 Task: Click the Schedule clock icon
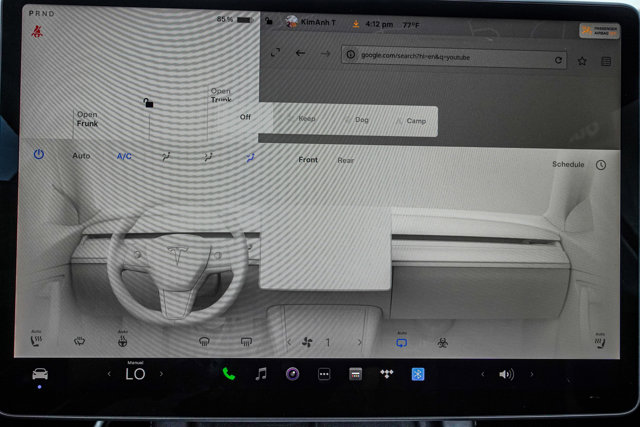[x=601, y=165]
